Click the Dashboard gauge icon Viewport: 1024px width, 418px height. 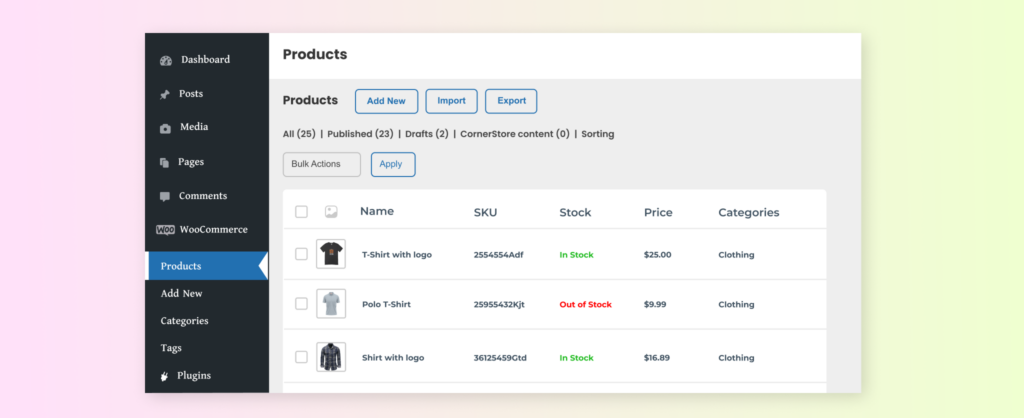(x=165, y=61)
